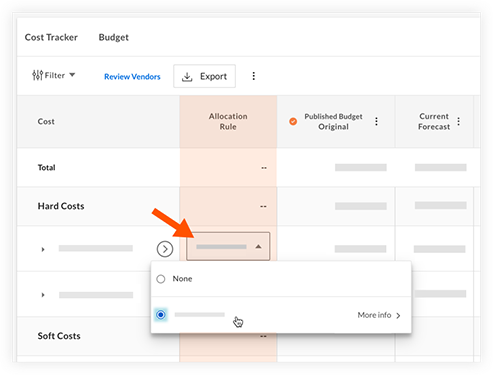Viewport: 500px width, 375px height.
Task: Open Published Budget Original column options
Action: (376, 121)
